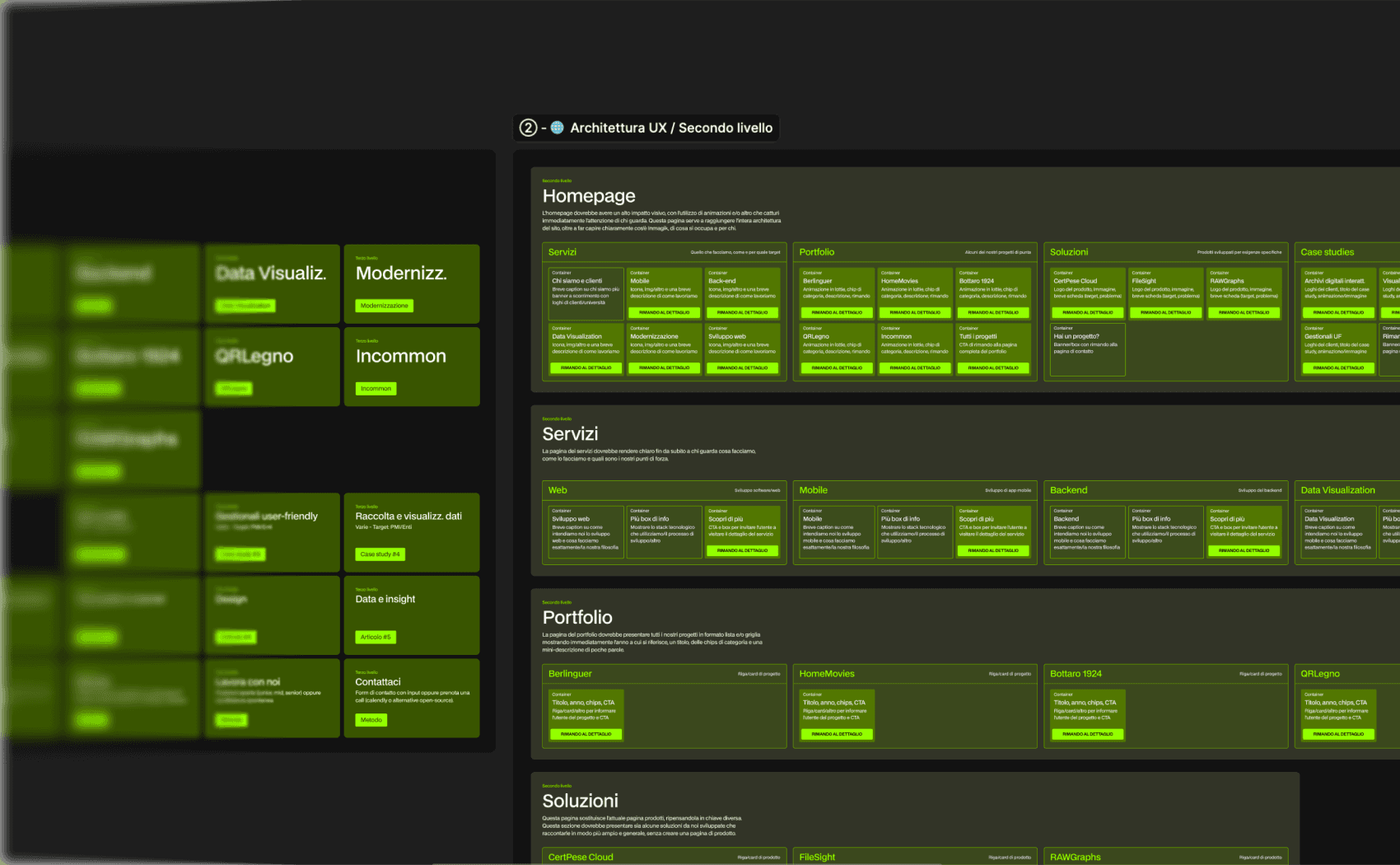
Task: Select 'Data Visualization' group header in Servizi page
Action: pyautogui.click(x=1338, y=490)
